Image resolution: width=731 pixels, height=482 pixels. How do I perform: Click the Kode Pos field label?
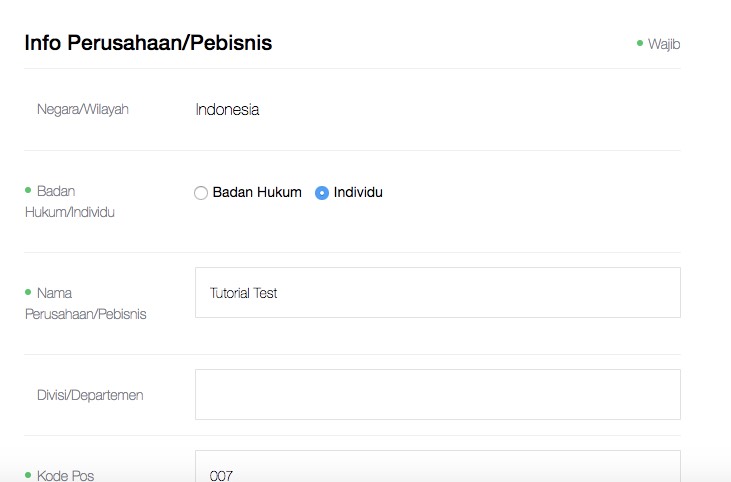[65, 475]
